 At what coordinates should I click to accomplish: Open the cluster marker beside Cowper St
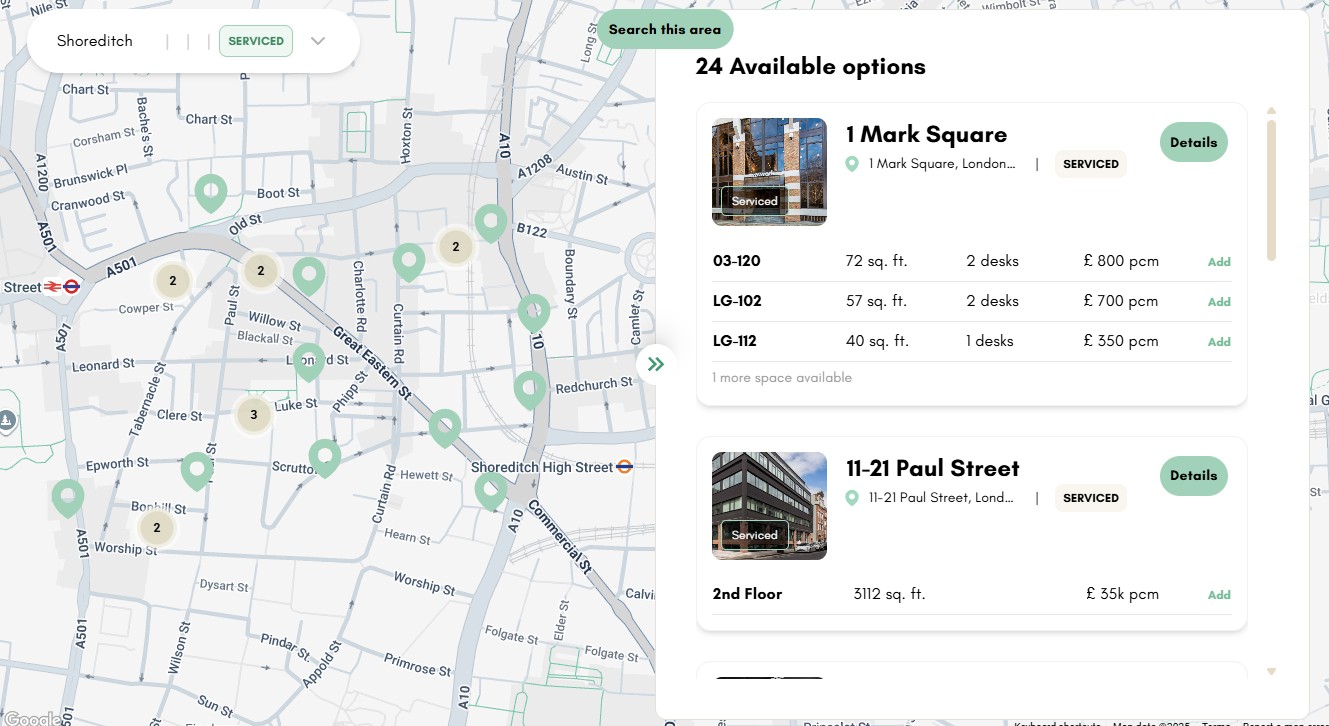173,281
